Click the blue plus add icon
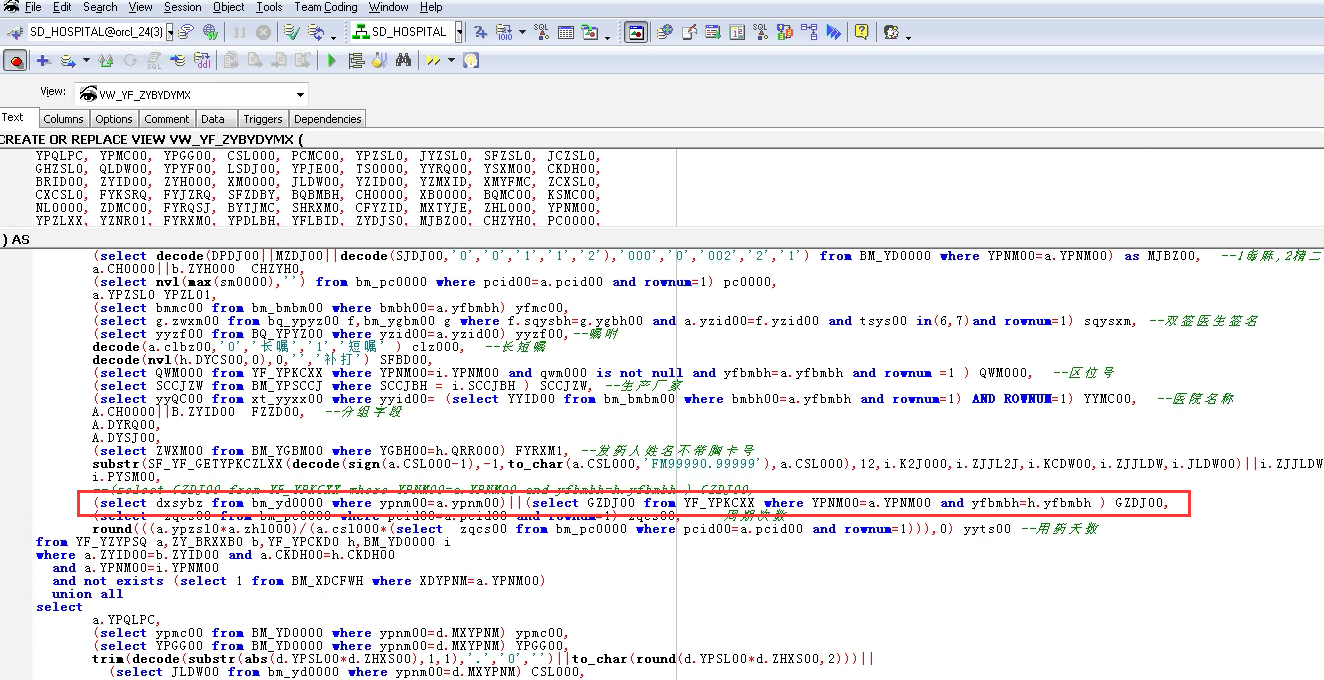The image size is (1324, 680). (43, 61)
